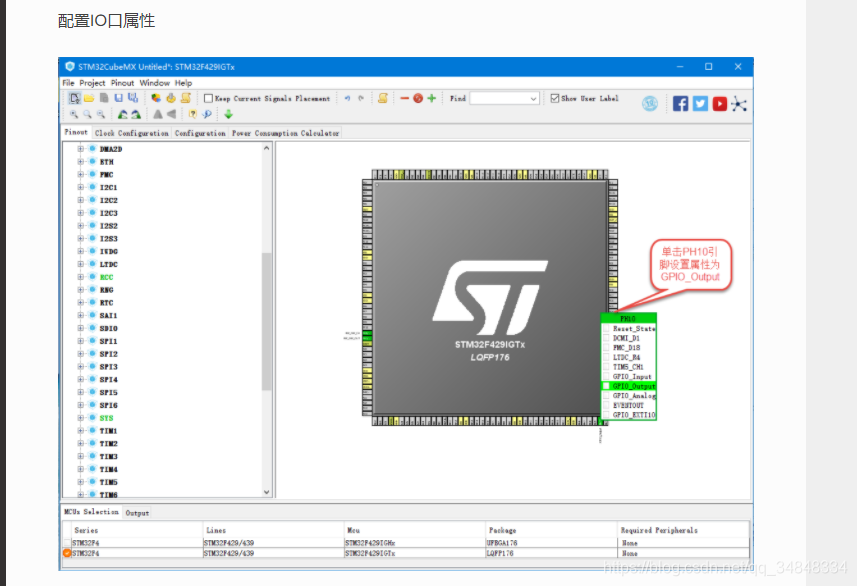Check TIM5_CH1 in the PH10 pin menu
The height and width of the screenshot is (586, 857).
606,367
